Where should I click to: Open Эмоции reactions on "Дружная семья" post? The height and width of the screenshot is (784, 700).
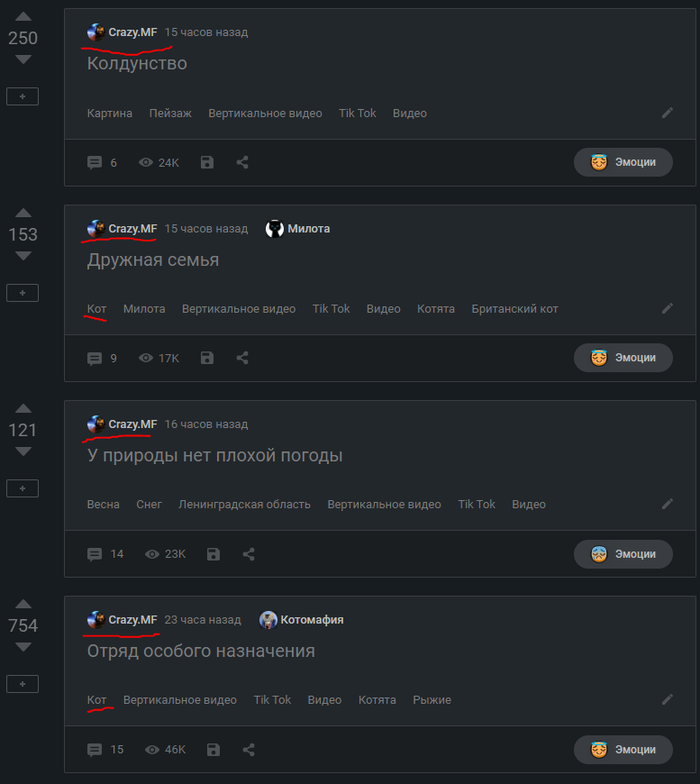[x=623, y=358]
